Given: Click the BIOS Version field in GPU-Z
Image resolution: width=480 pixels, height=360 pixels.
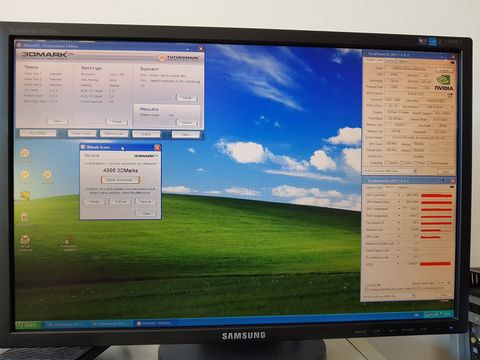Looking at the screenshot, I should click(x=416, y=94).
